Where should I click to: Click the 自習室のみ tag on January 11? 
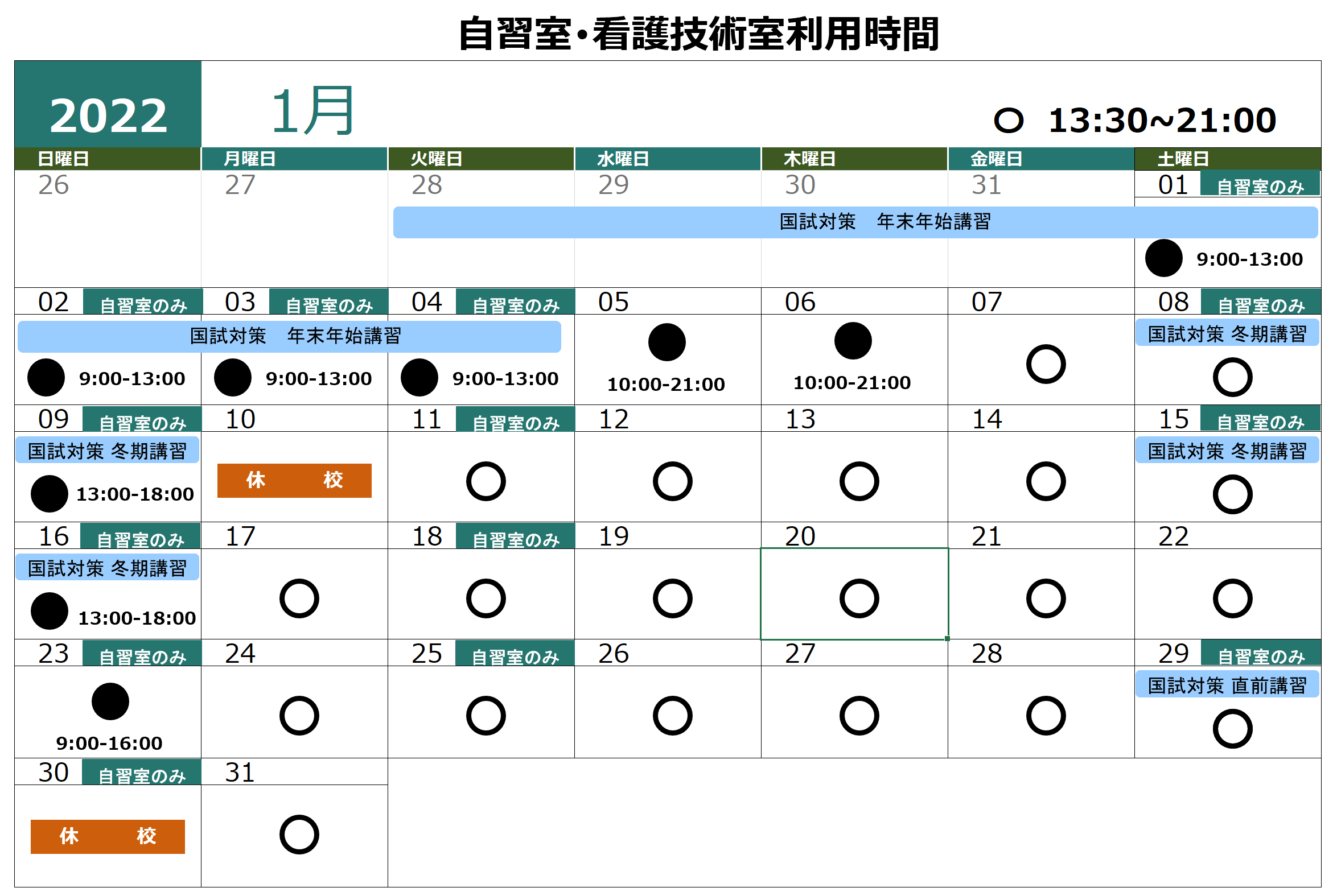click(515, 420)
